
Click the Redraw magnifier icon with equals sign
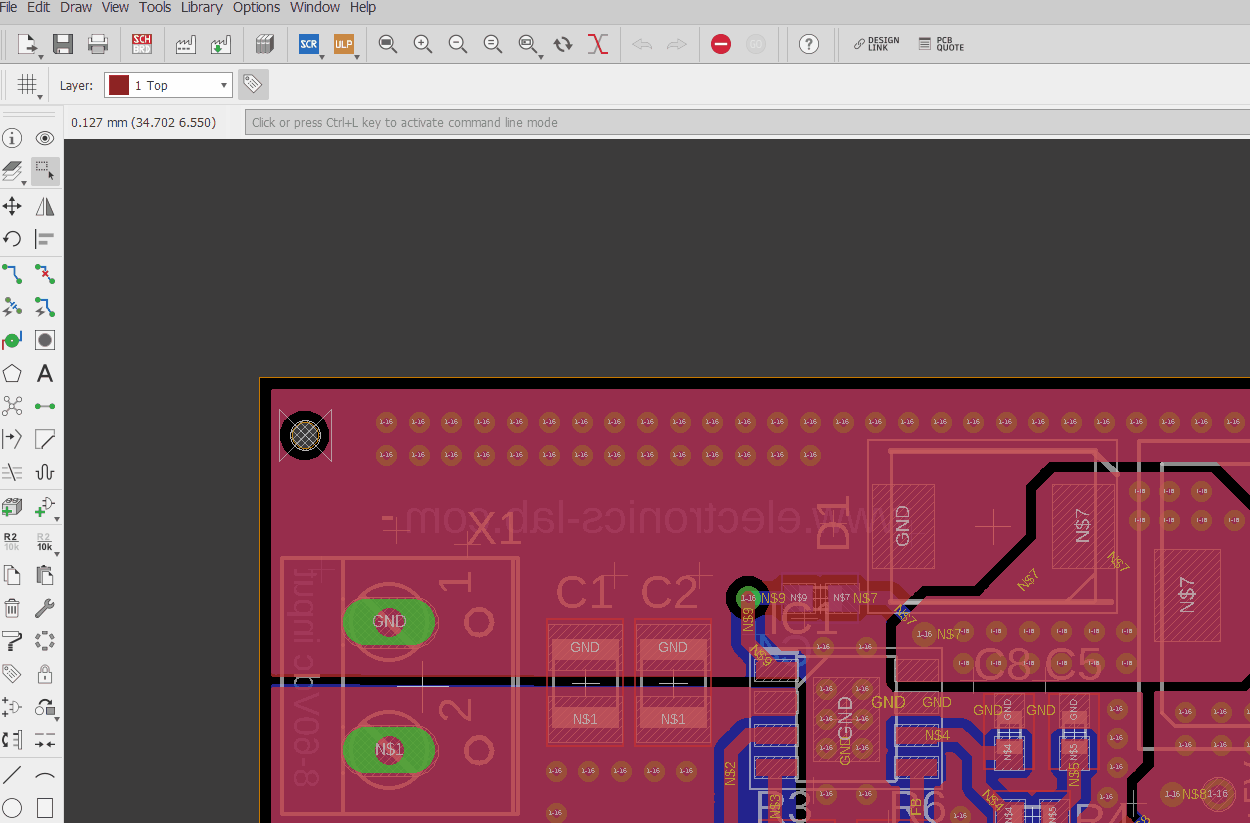493,44
